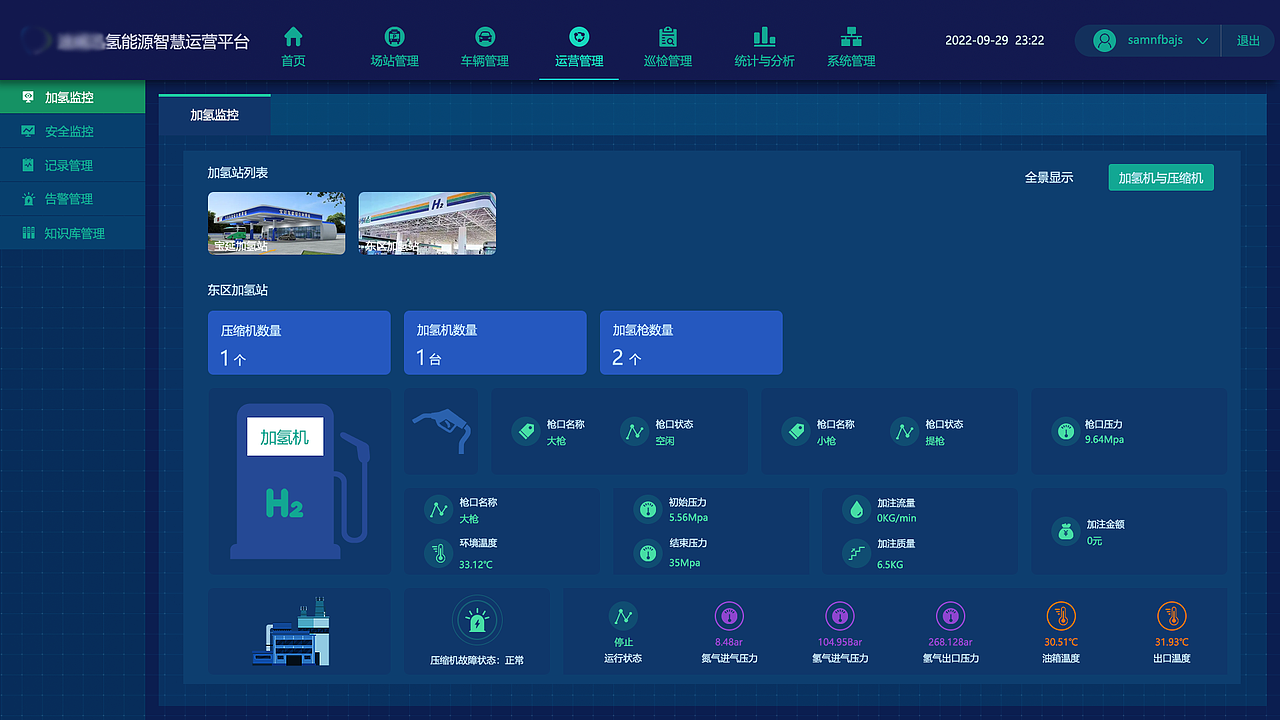The image size is (1280, 720).
Task: Click the 运行状态 icon
Action: [x=623, y=616]
